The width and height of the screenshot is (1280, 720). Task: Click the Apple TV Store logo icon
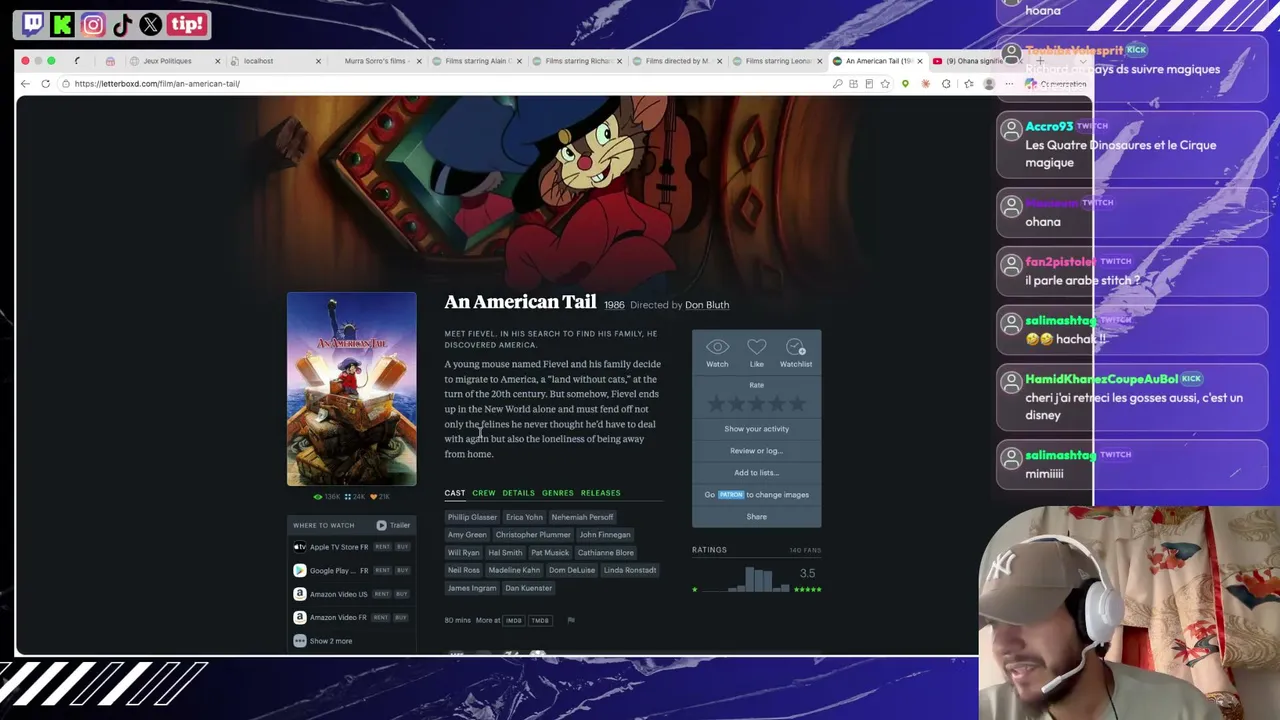click(x=299, y=547)
